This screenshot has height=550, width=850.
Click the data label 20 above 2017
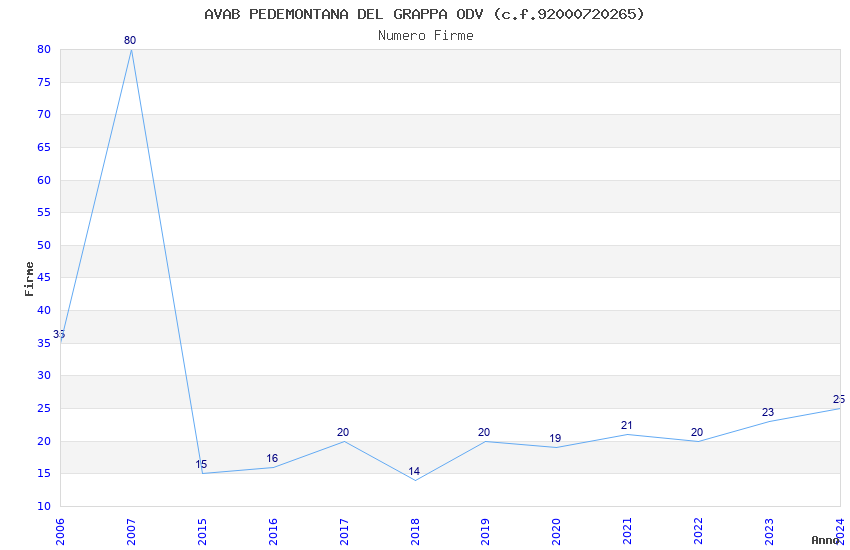343,432
